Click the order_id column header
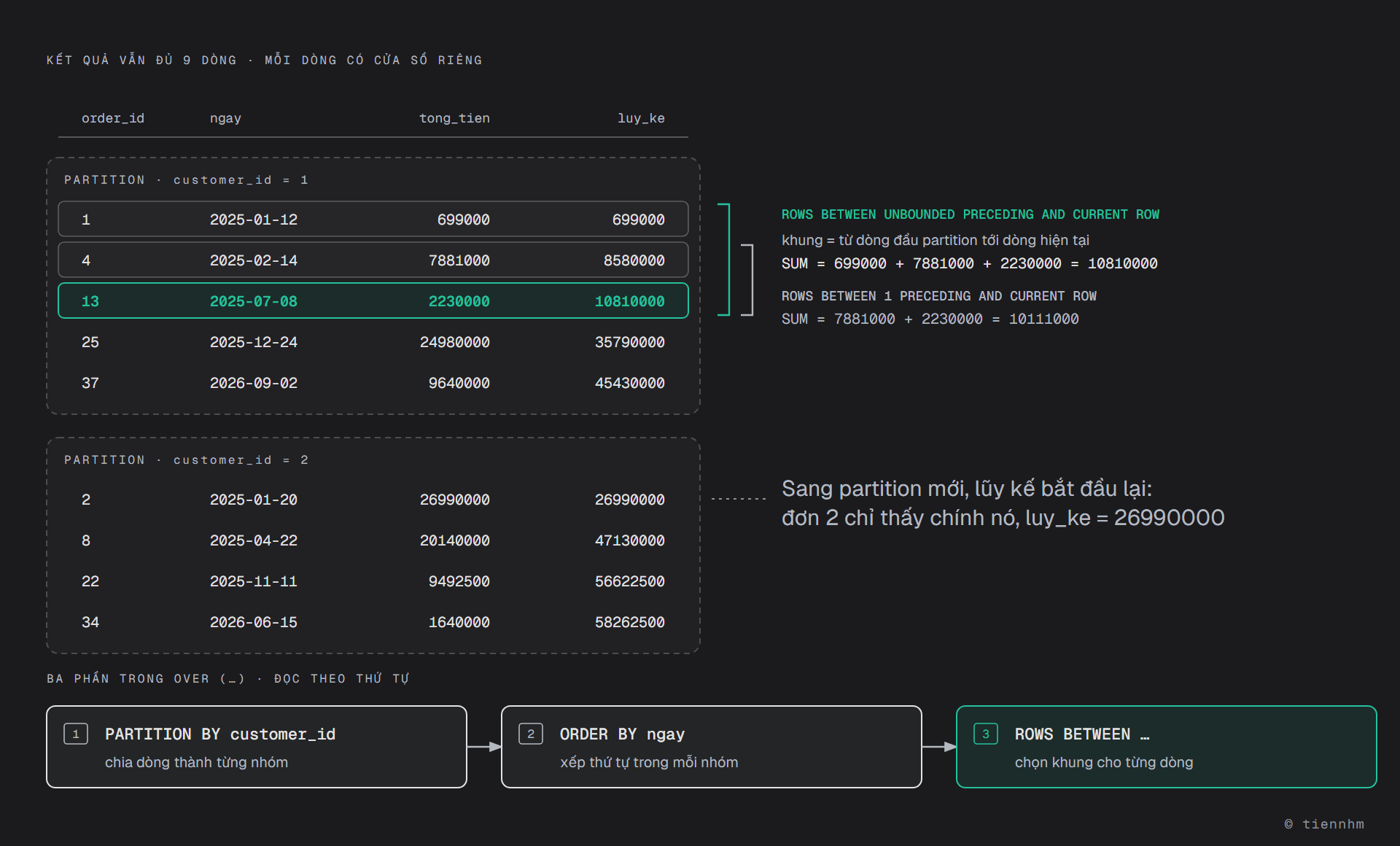1400x846 pixels. click(113, 118)
